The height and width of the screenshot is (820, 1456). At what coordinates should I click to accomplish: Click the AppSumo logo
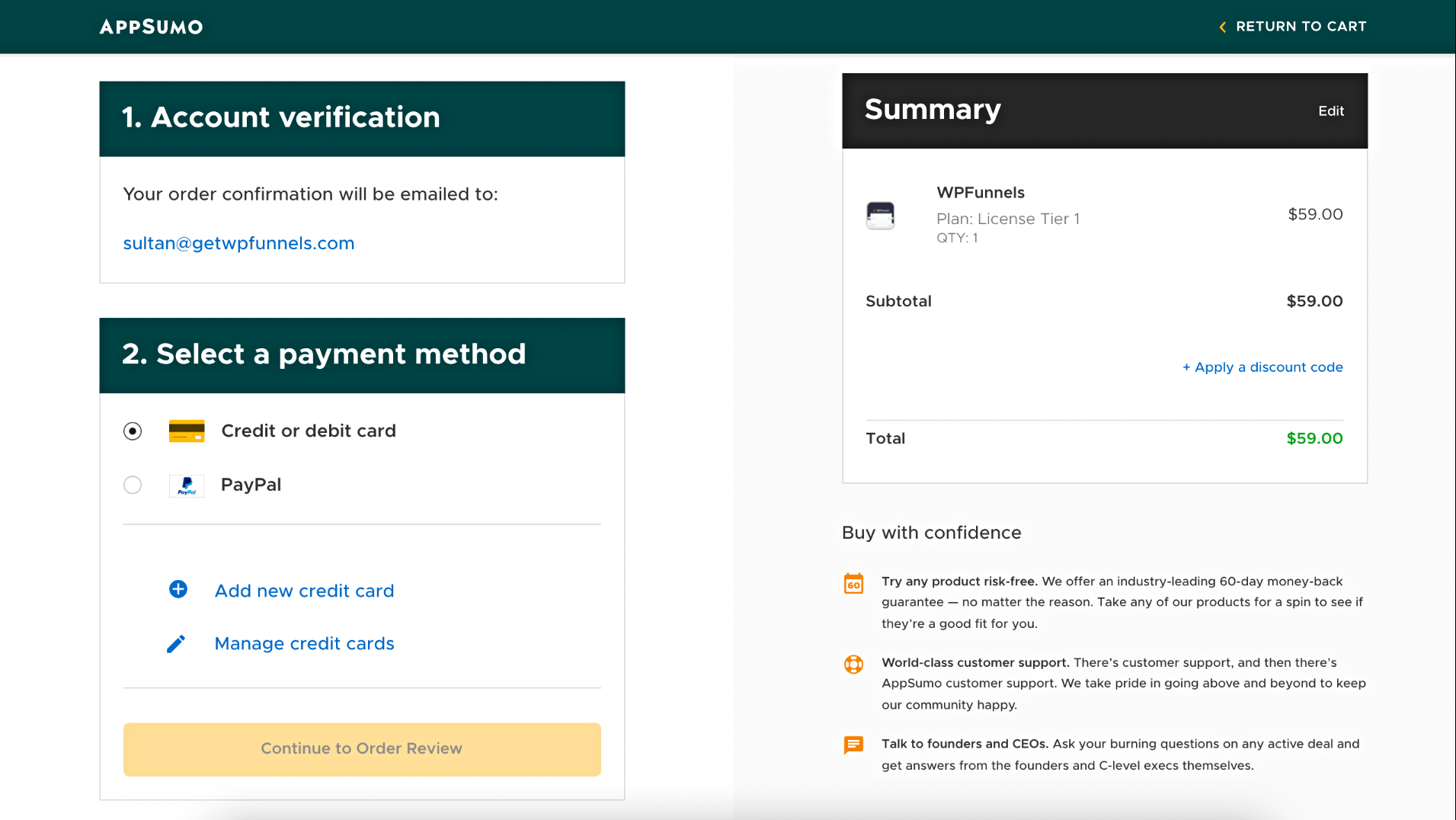(x=151, y=27)
